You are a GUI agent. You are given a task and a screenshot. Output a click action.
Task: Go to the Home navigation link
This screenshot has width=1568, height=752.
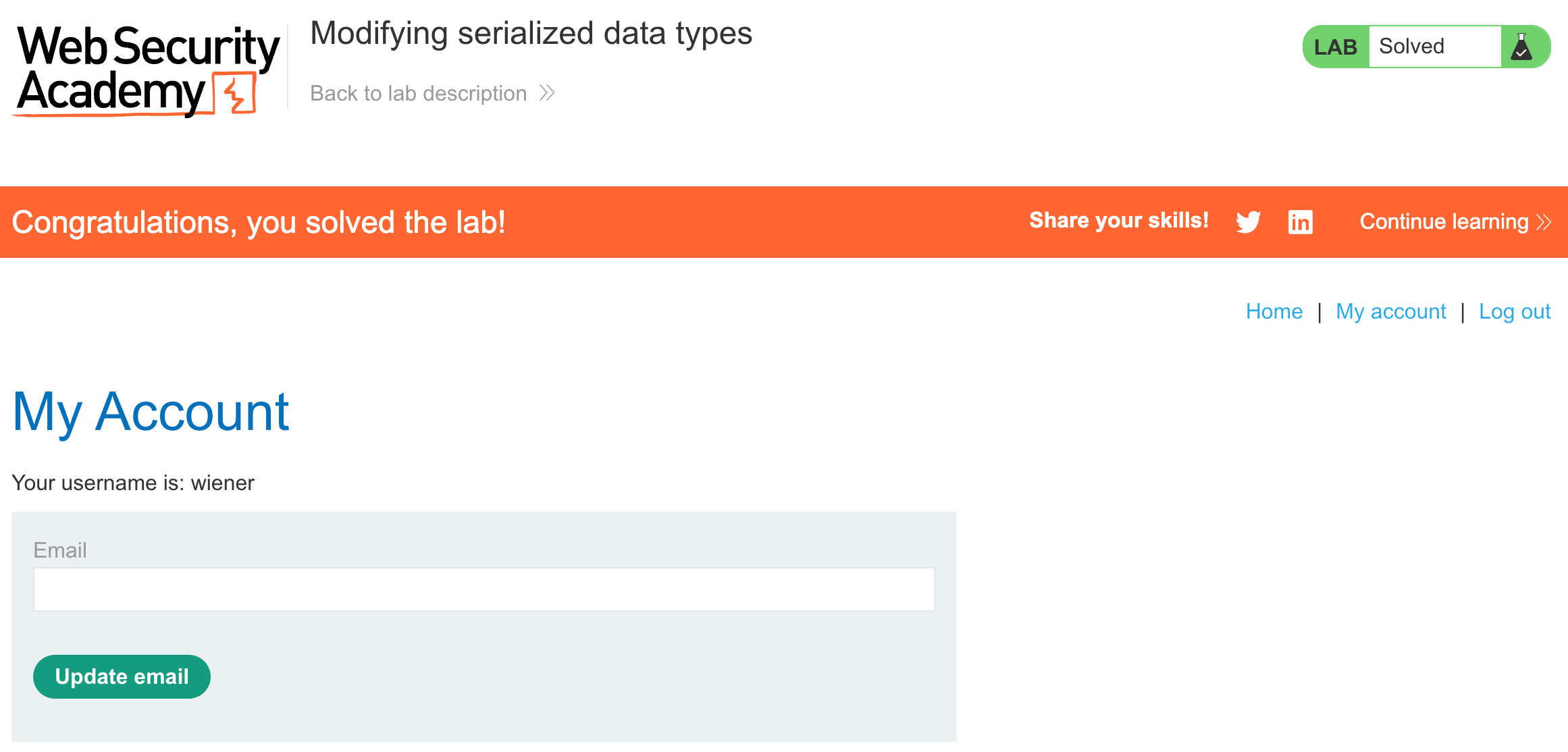coord(1274,311)
